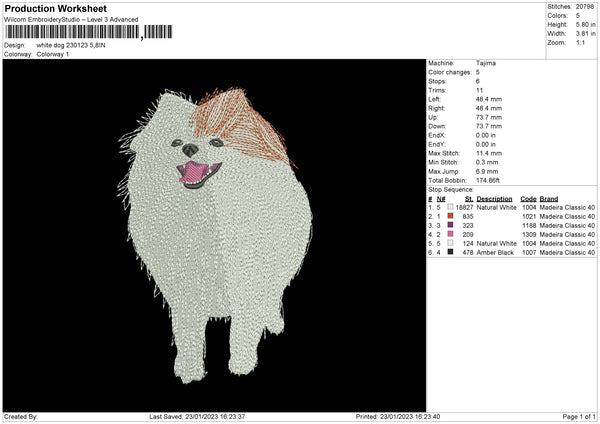Viewport: 600px width, 424px height.
Task: Select the design name white dog 230123 5,8IN
Action: (x=83, y=46)
